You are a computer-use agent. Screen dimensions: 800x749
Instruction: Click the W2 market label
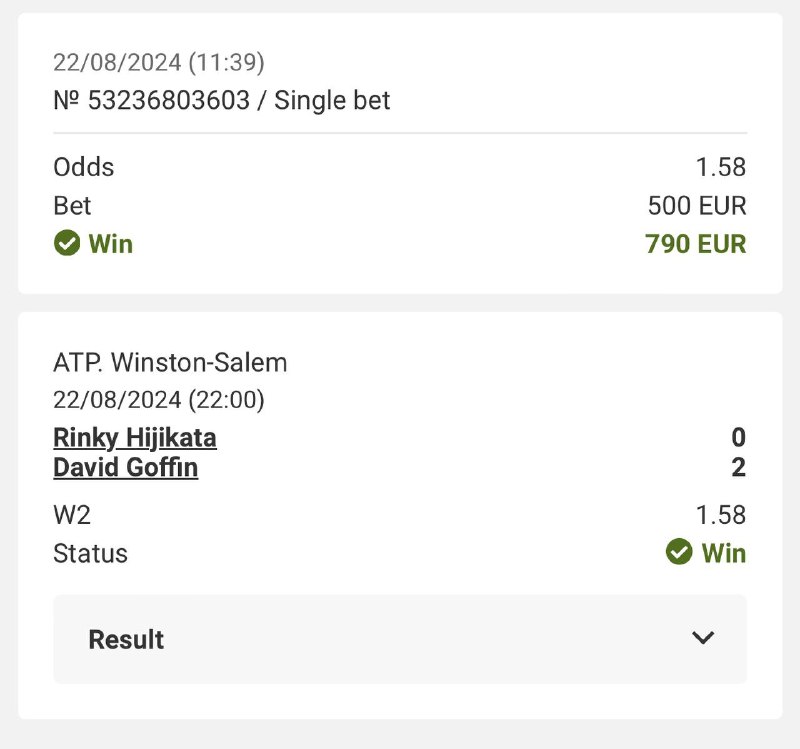(72, 515)
